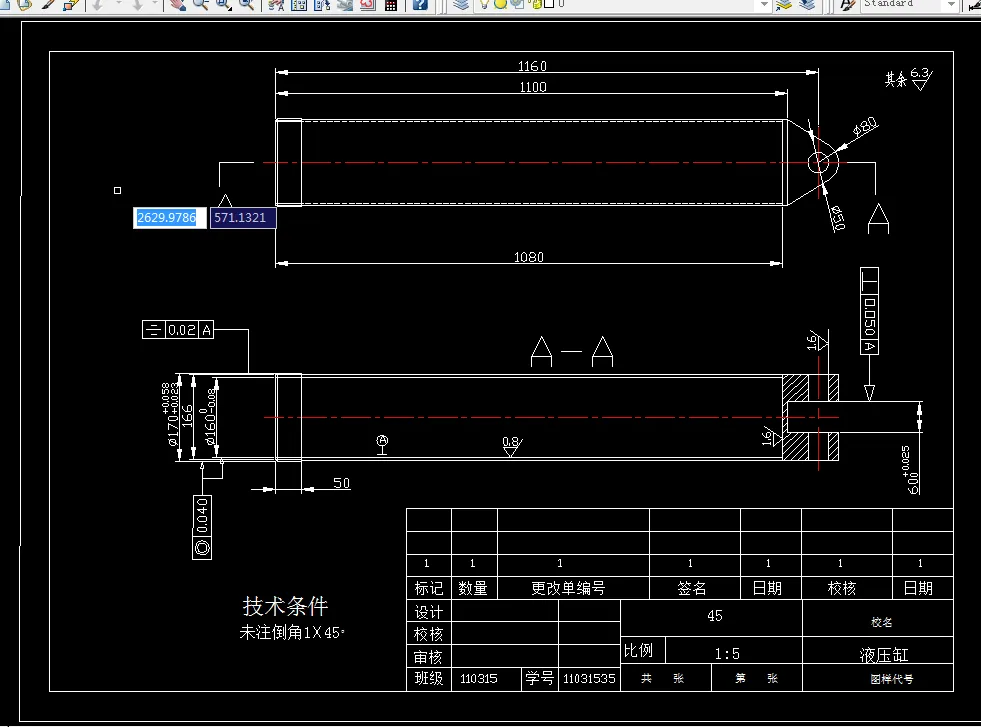Expand the Redo history dropdown arrow

[155, 4]
